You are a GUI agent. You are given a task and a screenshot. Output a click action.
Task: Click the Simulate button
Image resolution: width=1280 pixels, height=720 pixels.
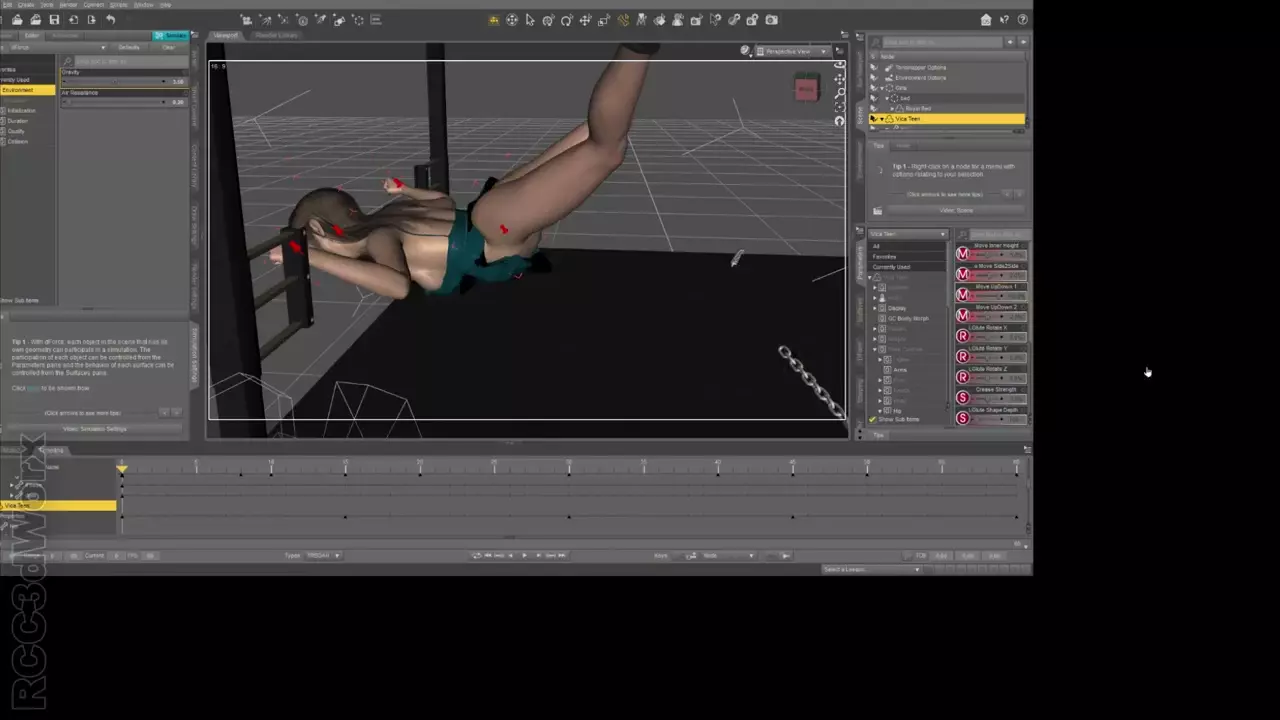(171, 35)
